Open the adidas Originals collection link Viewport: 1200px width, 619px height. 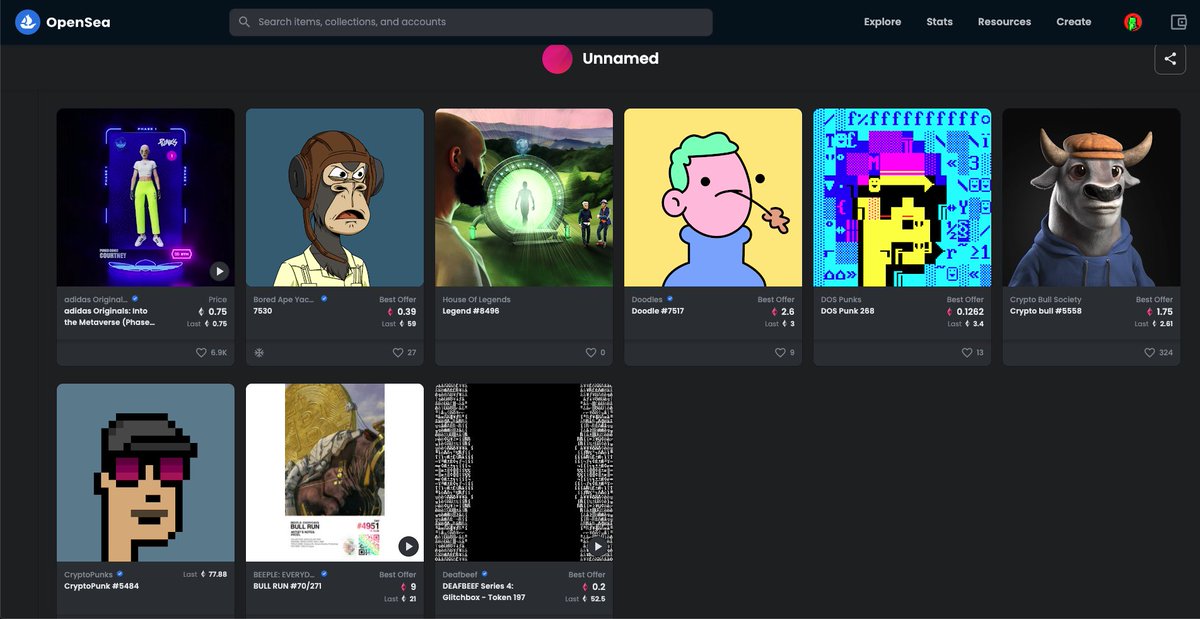[96, 299]
